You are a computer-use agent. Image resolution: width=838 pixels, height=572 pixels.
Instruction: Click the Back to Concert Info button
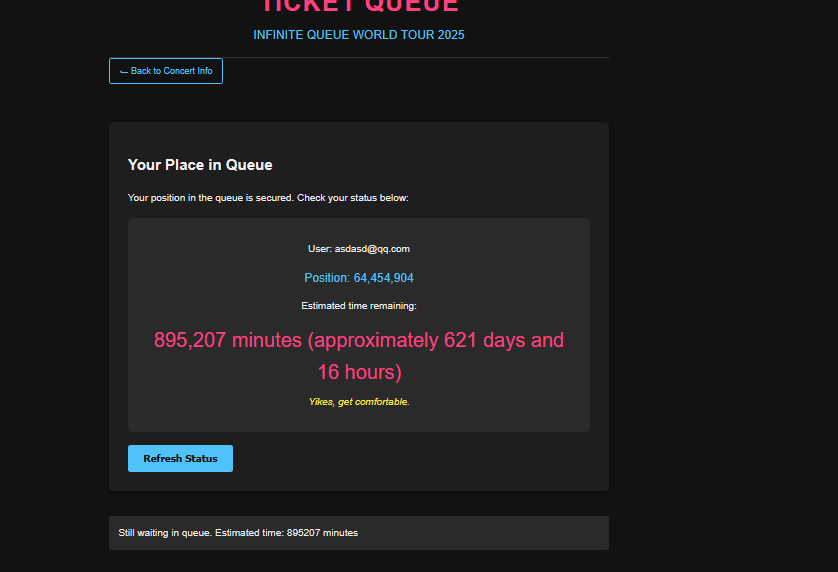click(166, 71)
